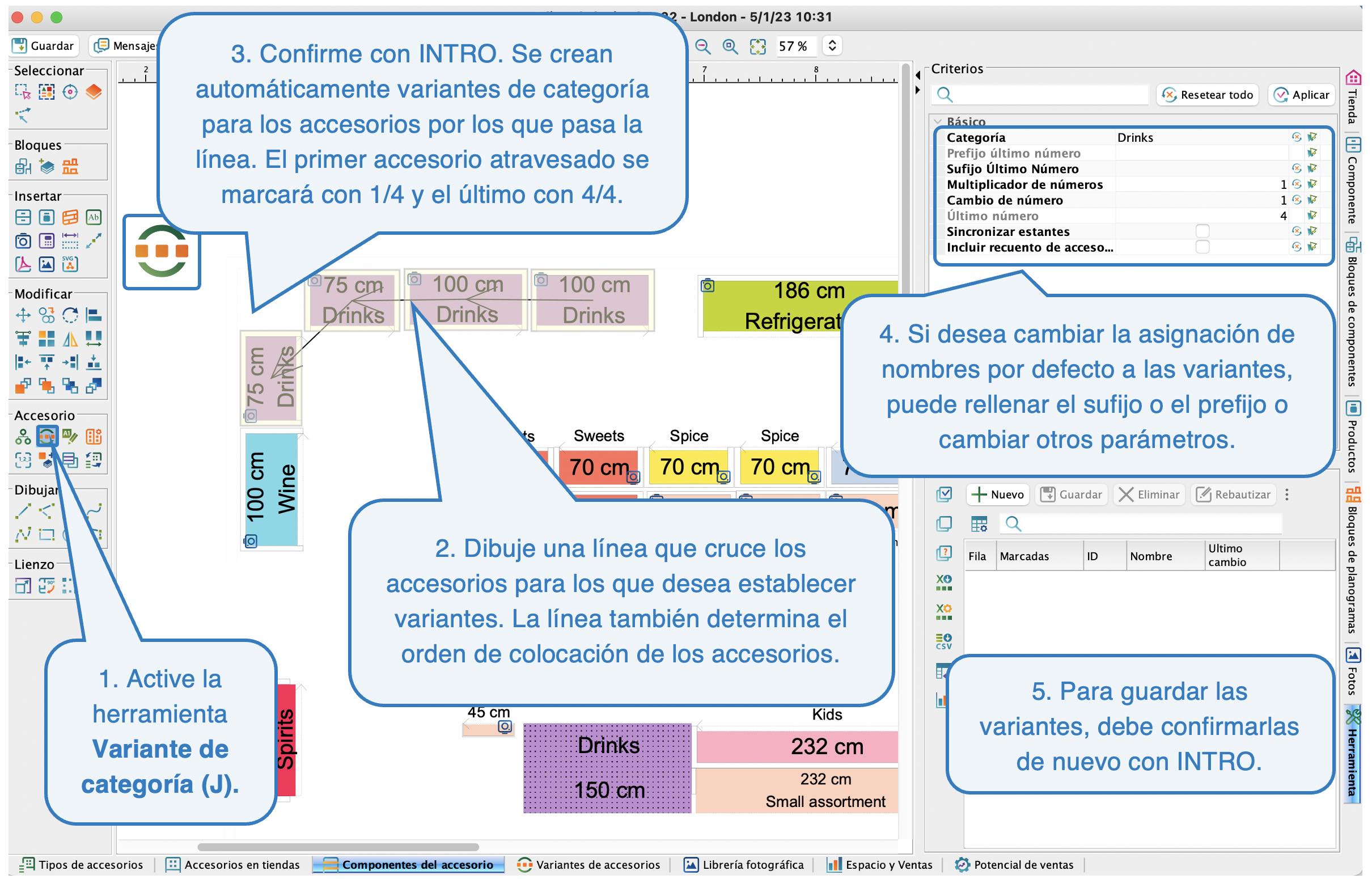Open the zoom percentage stepper
The height and width of the screenshot is (879, 1372).
coord(832,47)
